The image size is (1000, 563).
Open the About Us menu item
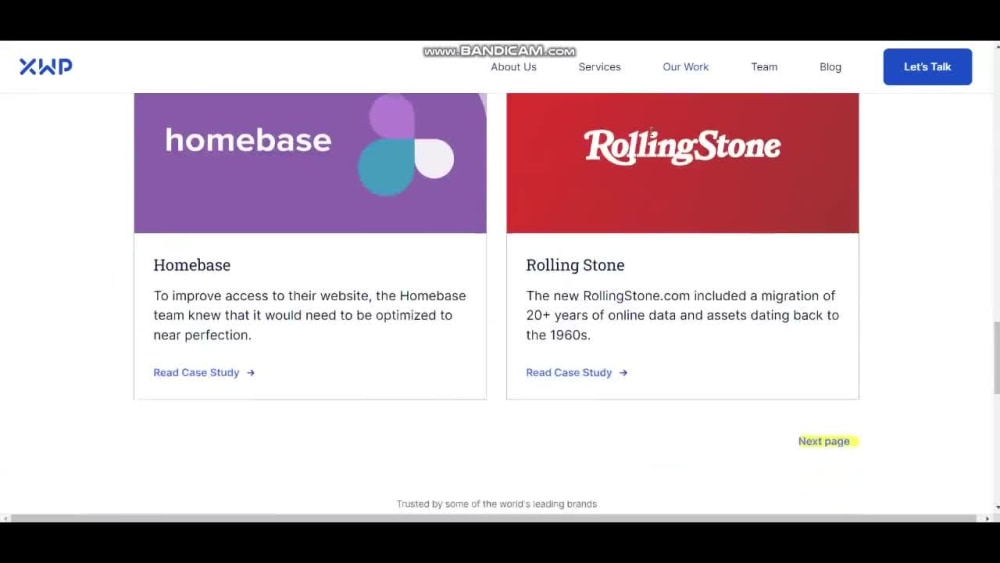point(513,67)
